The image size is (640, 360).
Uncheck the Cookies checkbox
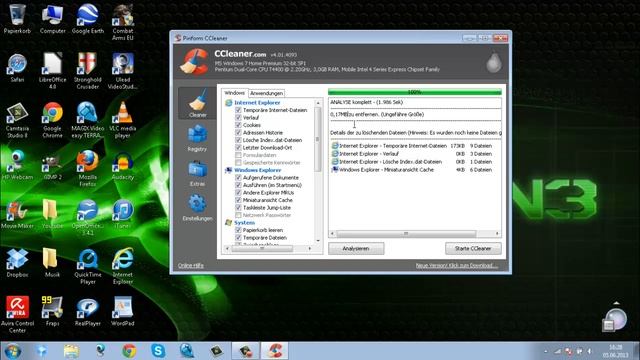[238, 125]
